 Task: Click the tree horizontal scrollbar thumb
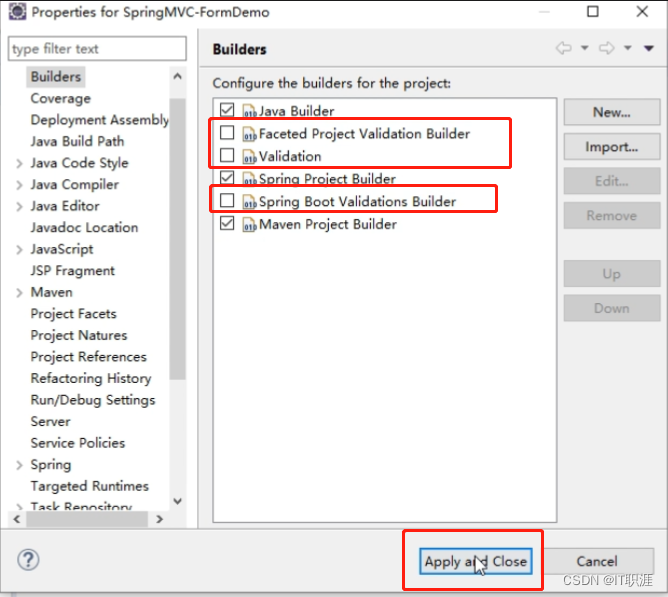pyautogui.click(x=87, y=519)
